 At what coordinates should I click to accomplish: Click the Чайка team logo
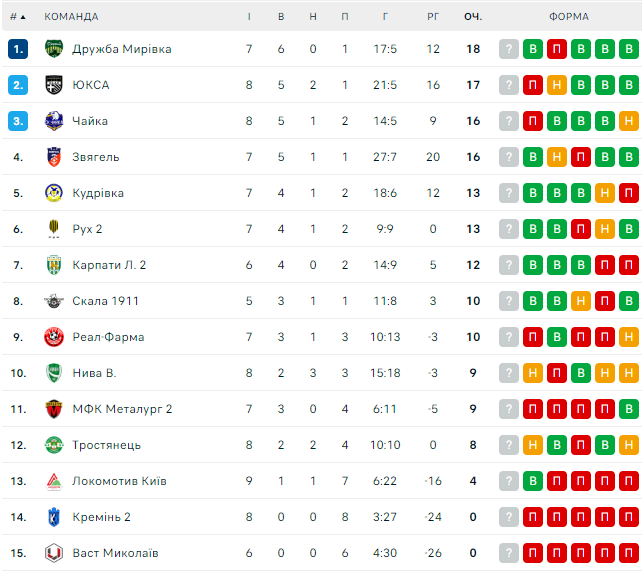54,121
